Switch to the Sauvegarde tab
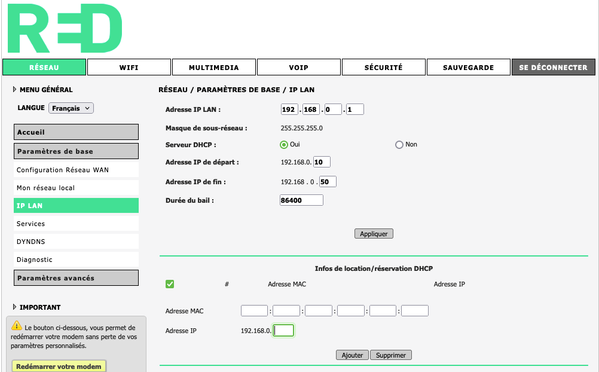This screenshot has width=599, height=372. [468, 67]
